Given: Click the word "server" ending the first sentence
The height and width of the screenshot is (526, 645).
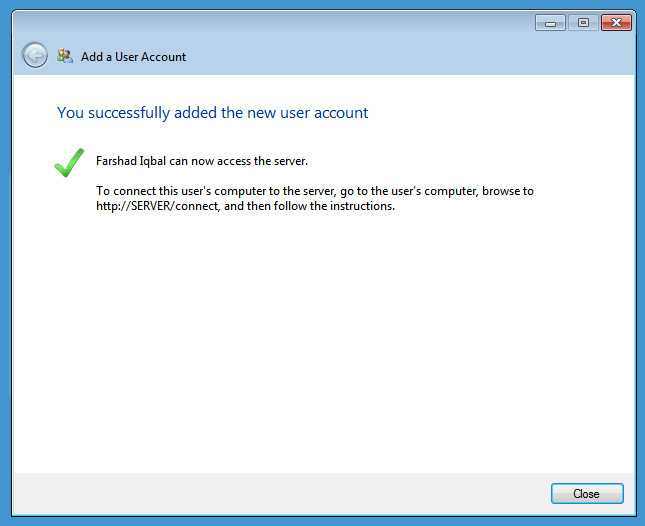Looking at the screenshot, I should coord(289,161).
